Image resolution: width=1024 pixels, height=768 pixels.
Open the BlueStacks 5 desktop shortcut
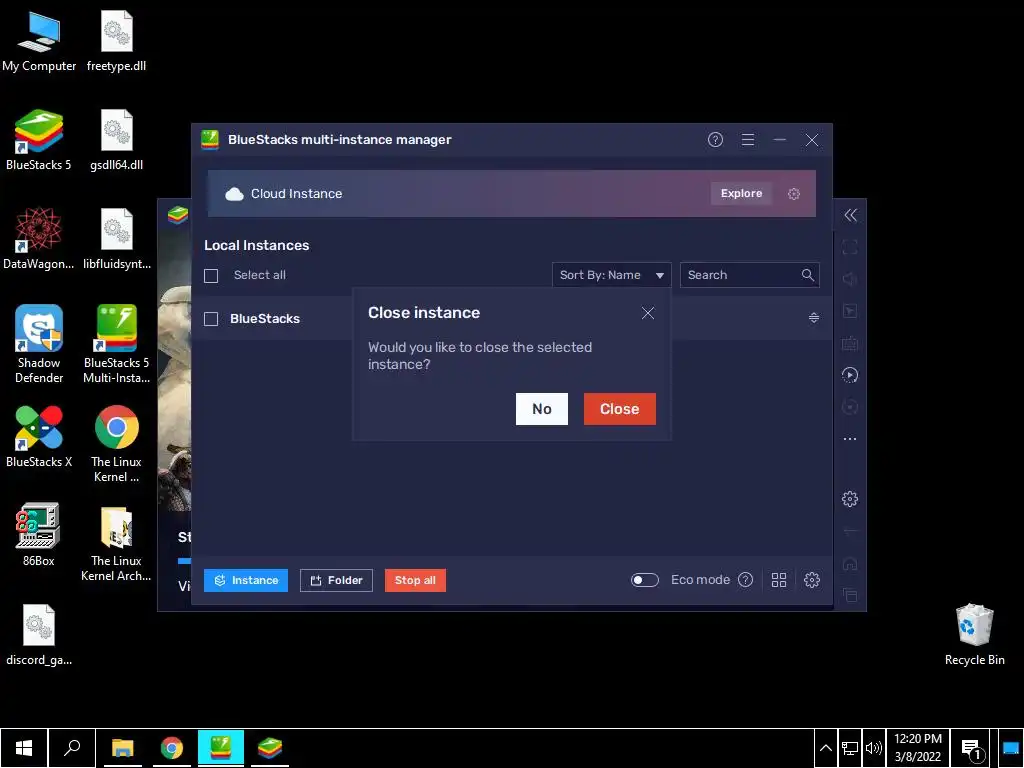39,140
